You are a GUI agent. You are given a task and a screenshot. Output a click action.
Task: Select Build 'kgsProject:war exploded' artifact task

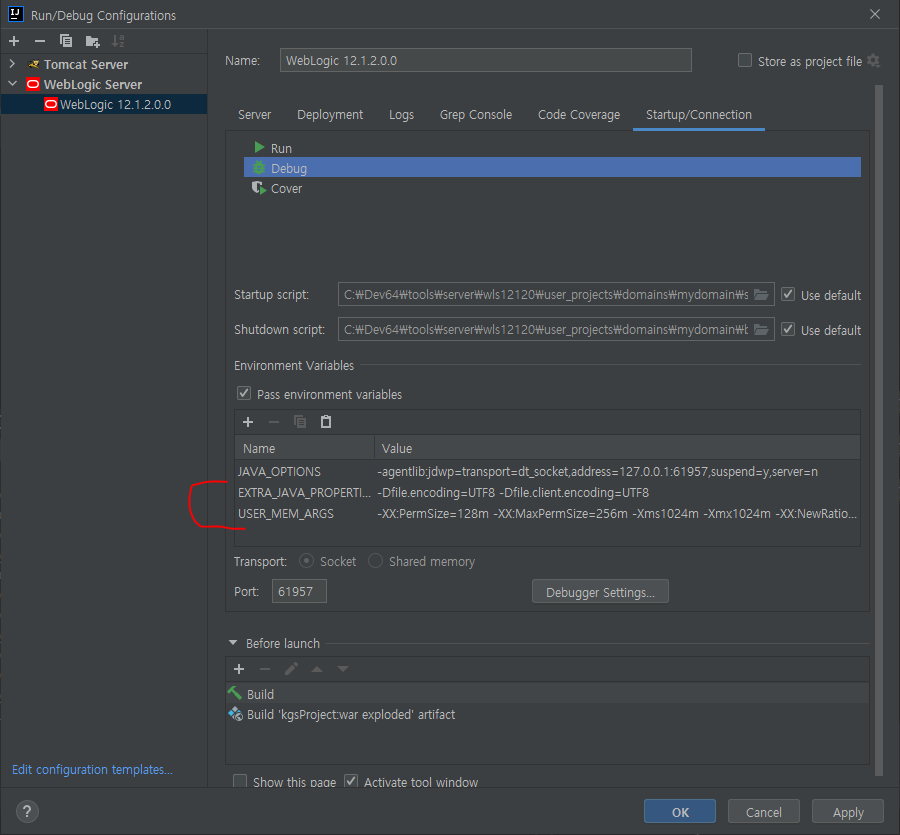point(548,714)
